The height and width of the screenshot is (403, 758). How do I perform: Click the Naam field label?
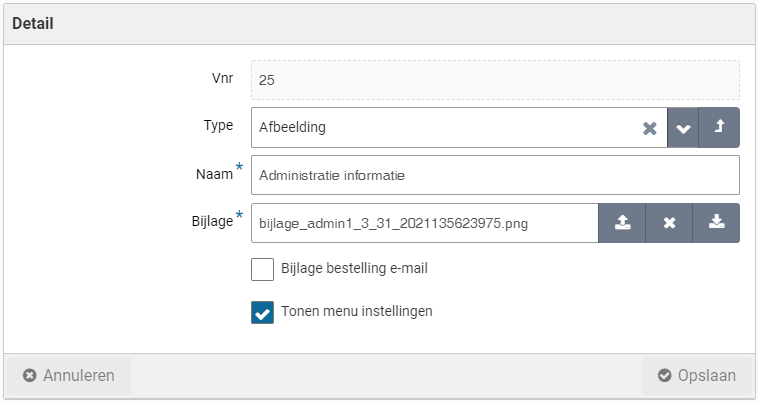(215, 174)
